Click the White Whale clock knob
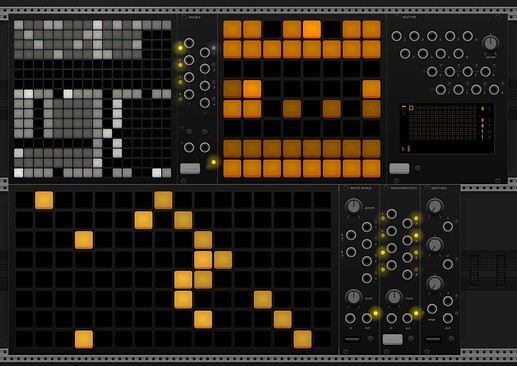This screenshot has width=517, height=366. 353,297
